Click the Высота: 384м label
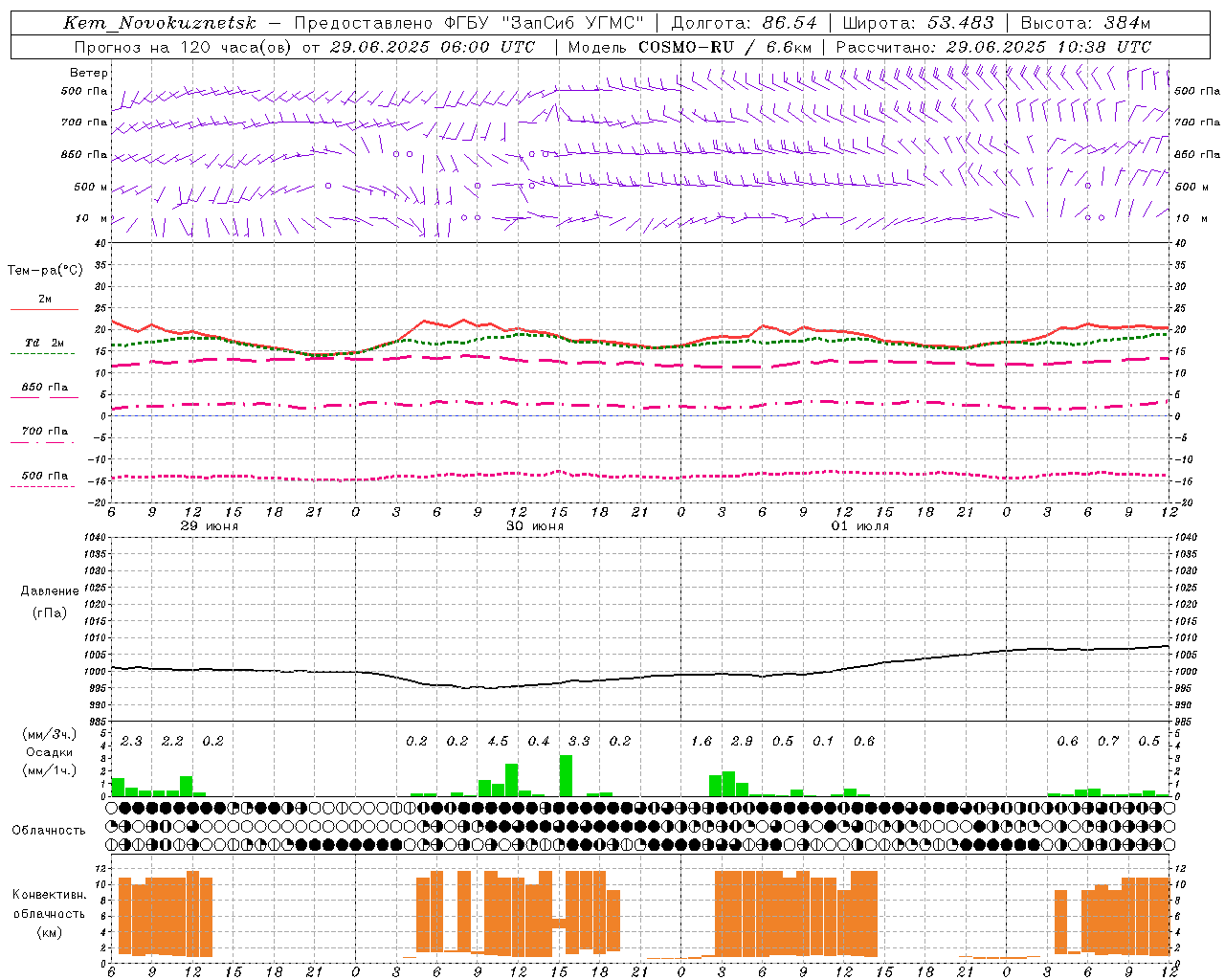This screenshot has width=1225, height=980. point(1085,23)
